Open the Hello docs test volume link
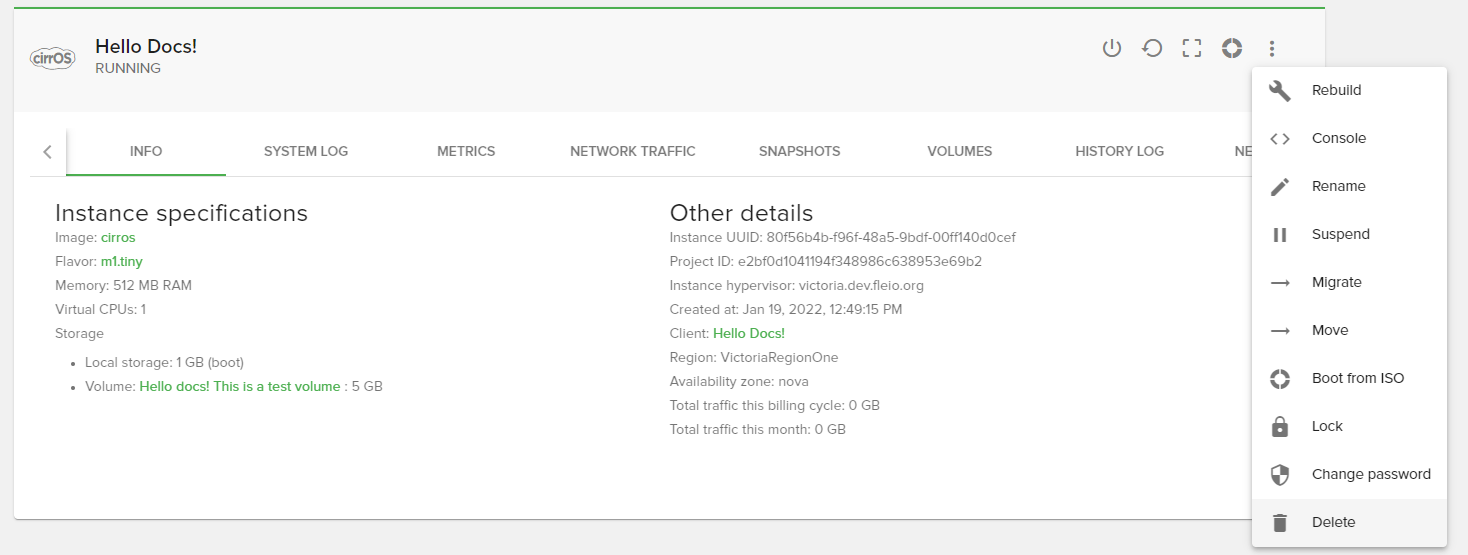This screenshot has height=555, width=1468. [240, 386]
